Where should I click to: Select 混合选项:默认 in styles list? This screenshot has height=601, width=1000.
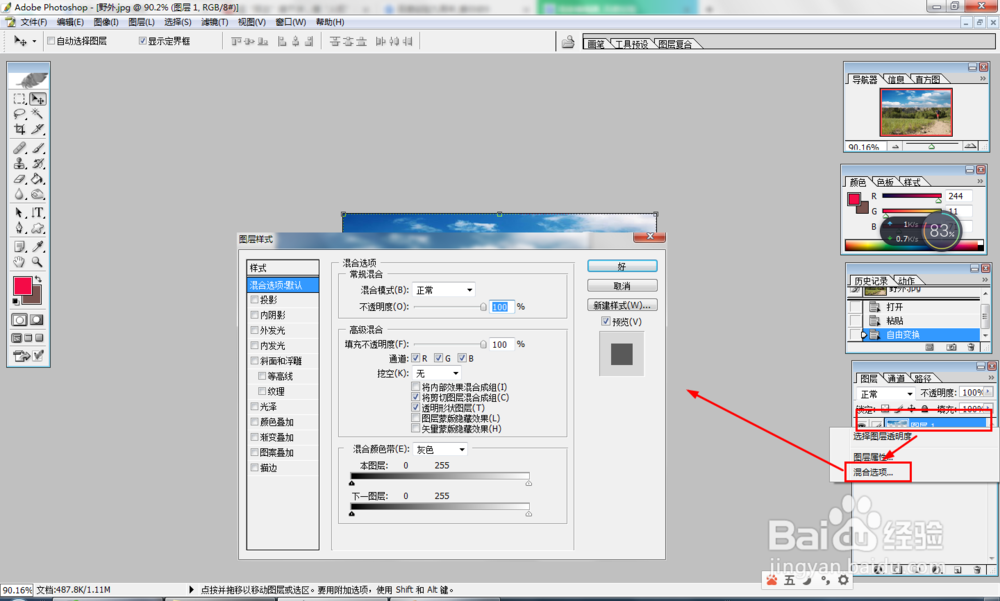[283, 285]
